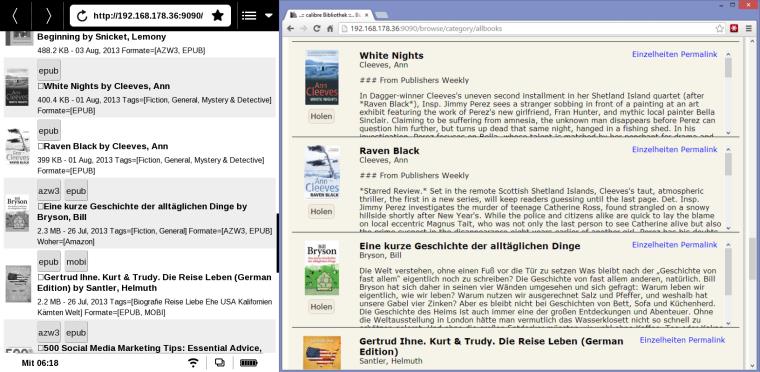Download epub format above Eine kurze Geschichte
760x372 pixels.
point(76,191)
